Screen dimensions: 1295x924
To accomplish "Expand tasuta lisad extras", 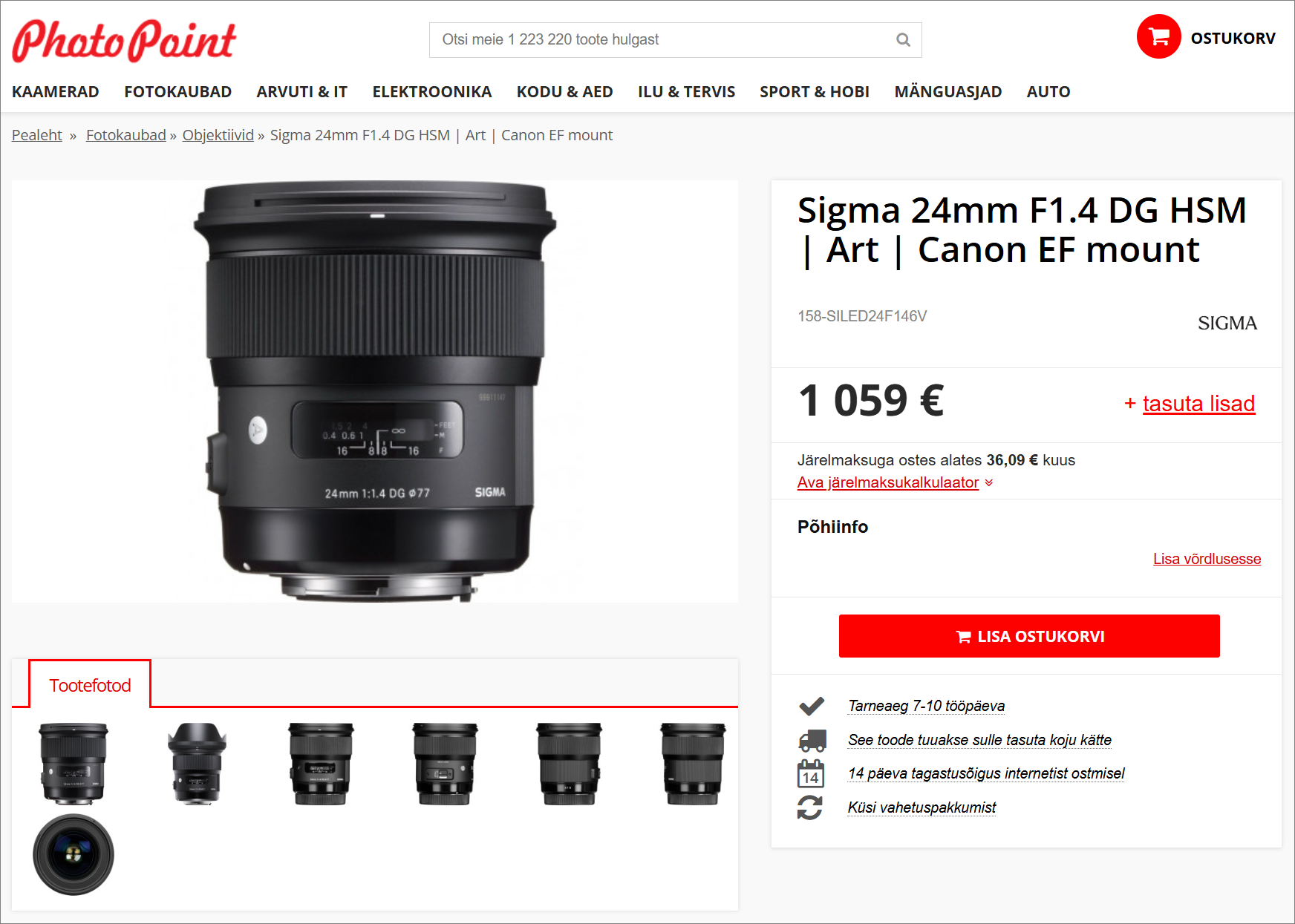I will point(1190,403).
